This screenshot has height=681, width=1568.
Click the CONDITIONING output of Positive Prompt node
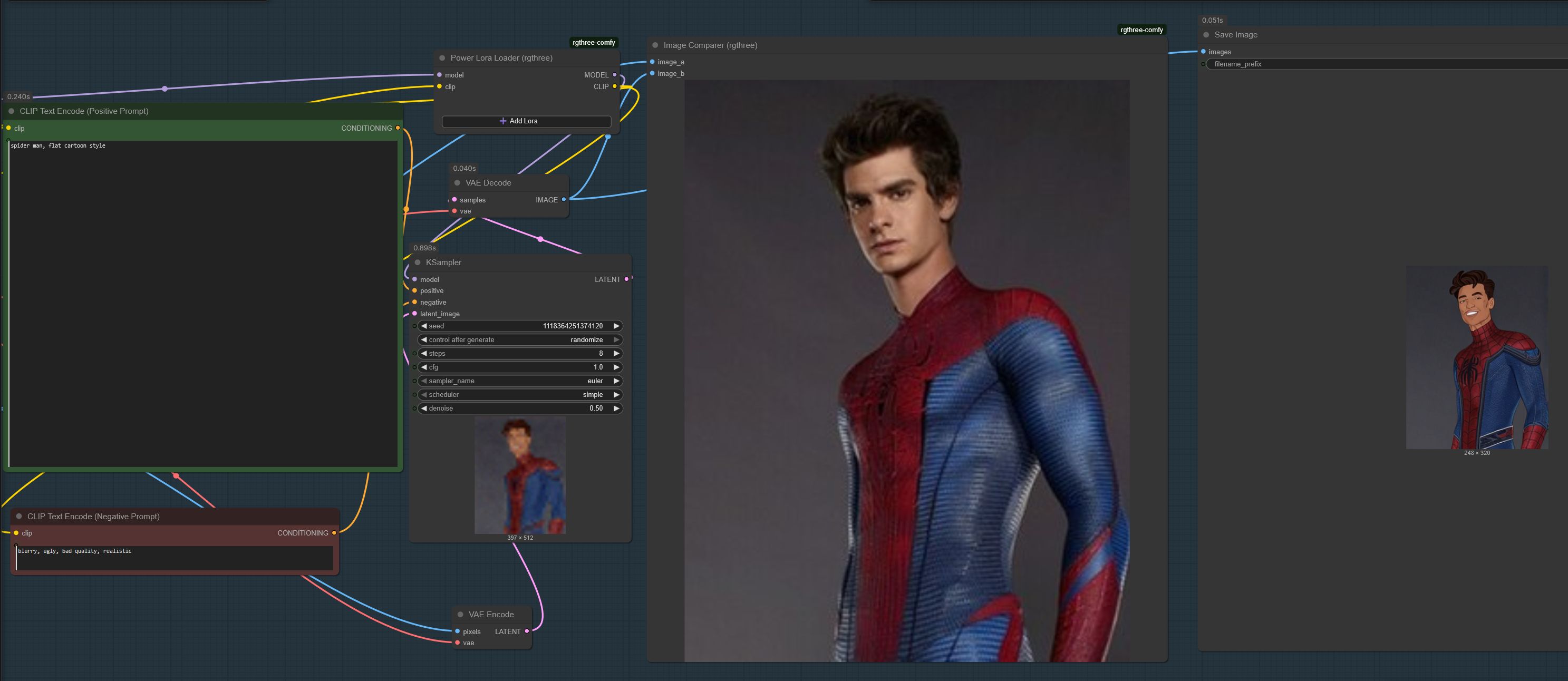click(x=398, y=129)
